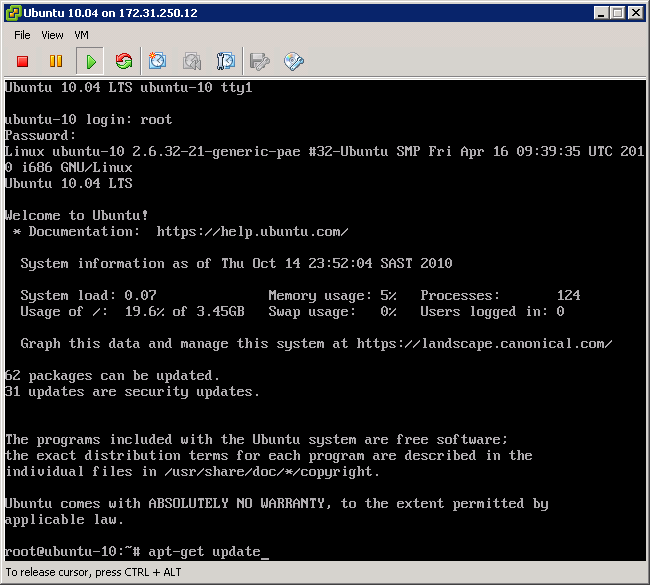The height and width of the screenshot is (585, 650).
Task: Click the 'Processes: 124' entry
Action: click(500, 295)
